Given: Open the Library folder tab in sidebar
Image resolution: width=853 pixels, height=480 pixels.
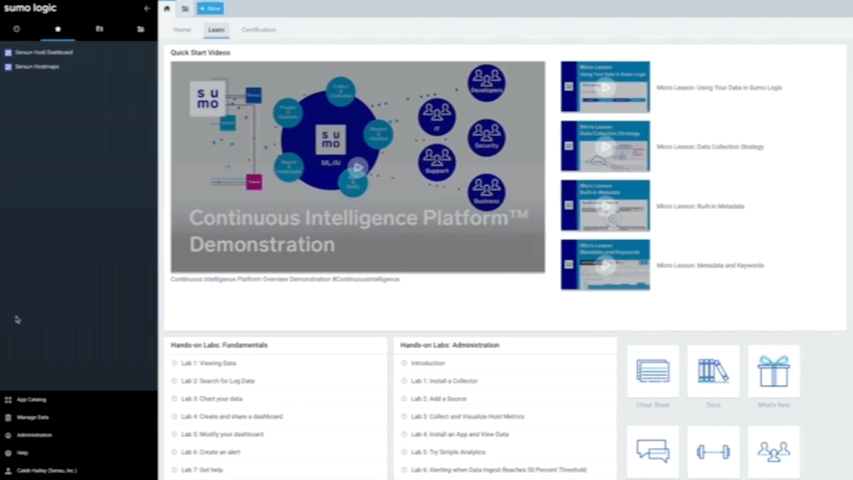Looking at the screenshot, I should pyautogui.click(x=141, y=29).
